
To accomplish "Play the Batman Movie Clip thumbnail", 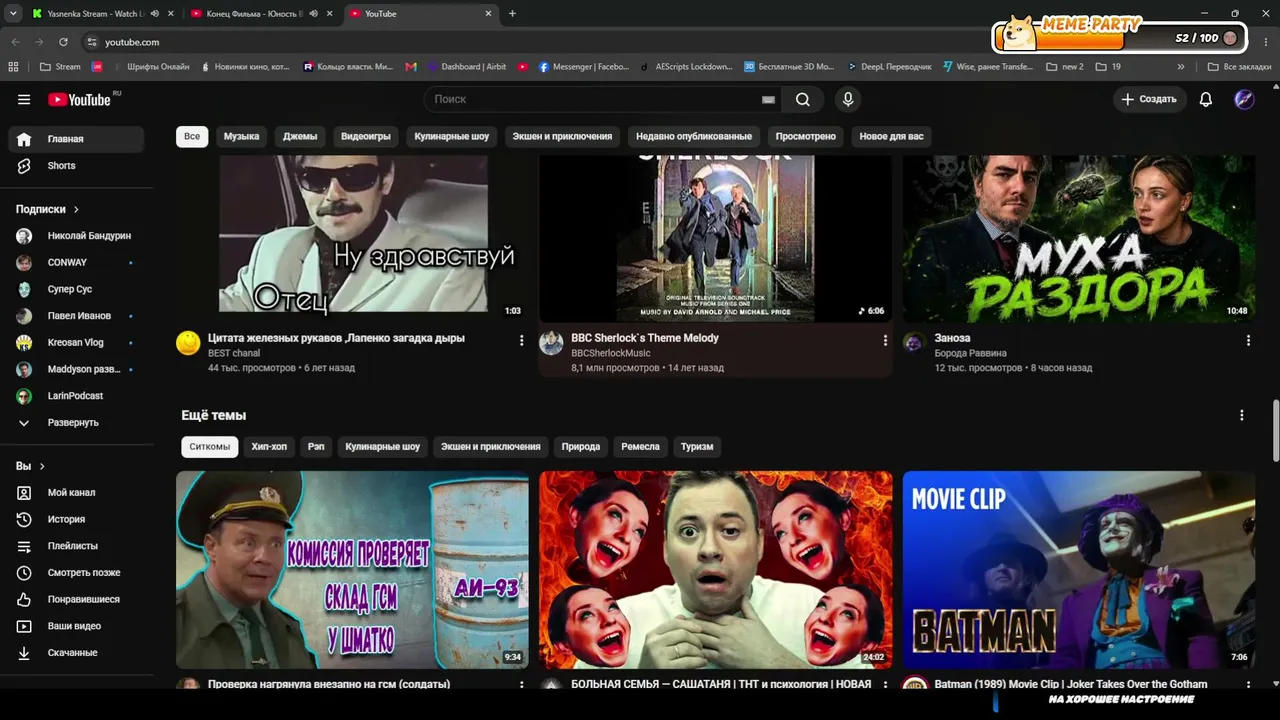I will (1079, 570).
